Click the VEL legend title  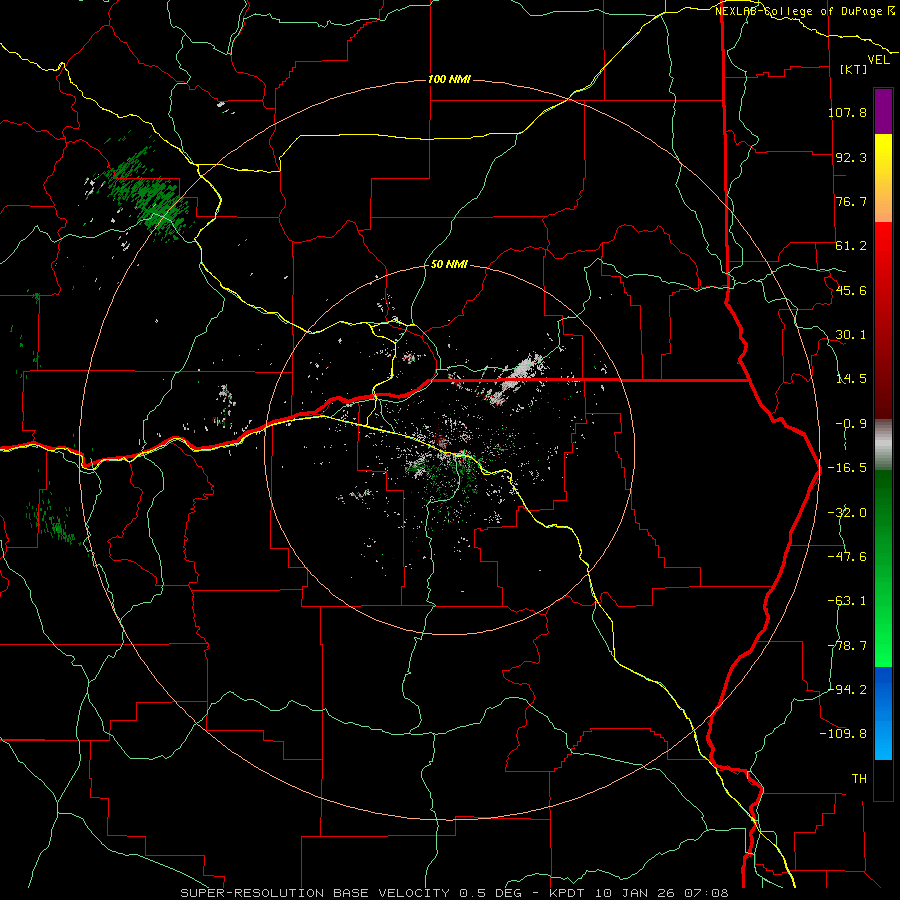878,60
